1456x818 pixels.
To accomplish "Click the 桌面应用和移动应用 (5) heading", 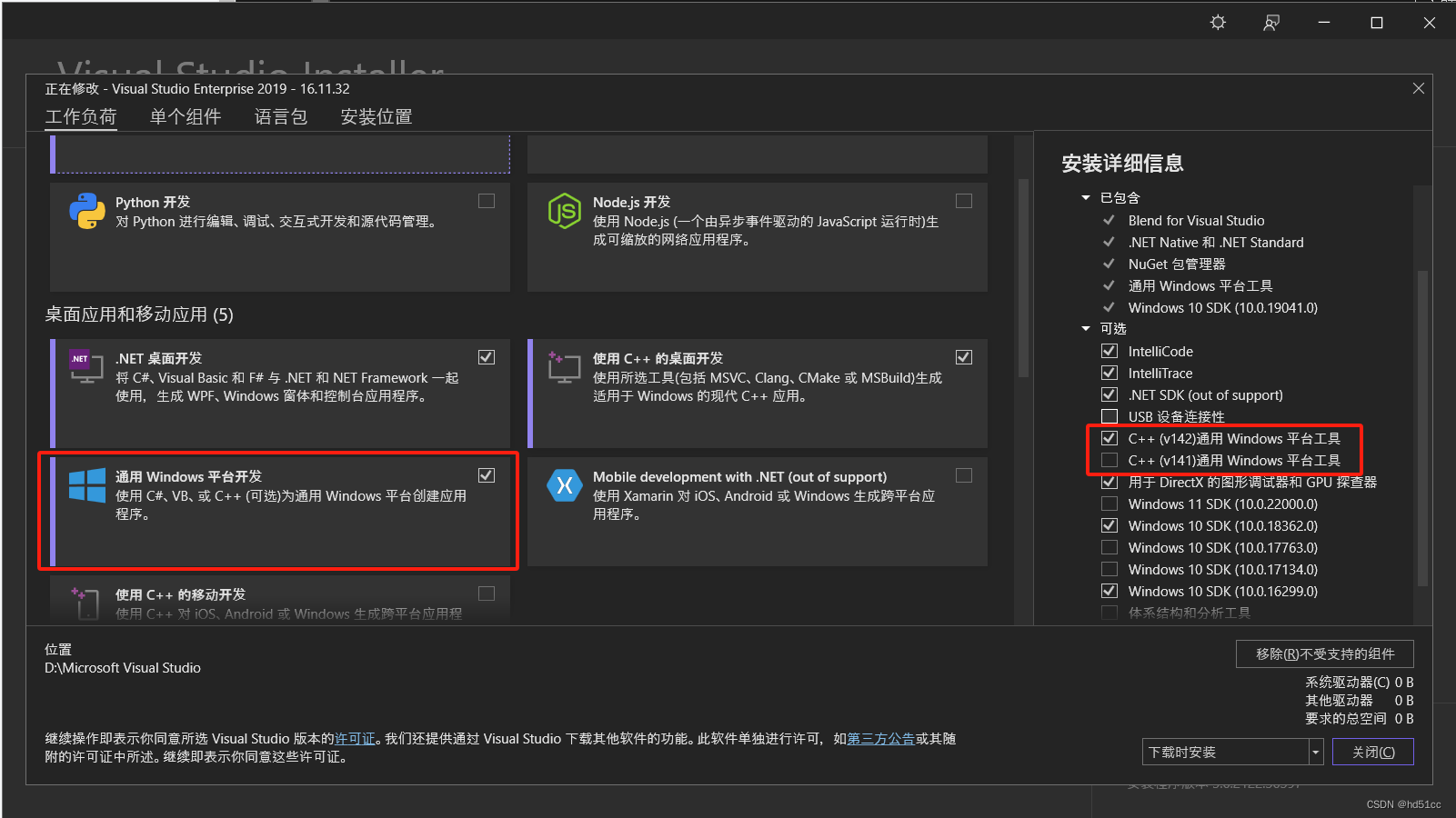I will click(139, 314).
